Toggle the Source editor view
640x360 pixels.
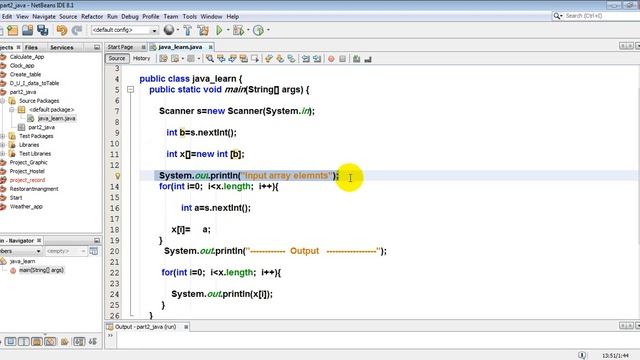[117, 58]
